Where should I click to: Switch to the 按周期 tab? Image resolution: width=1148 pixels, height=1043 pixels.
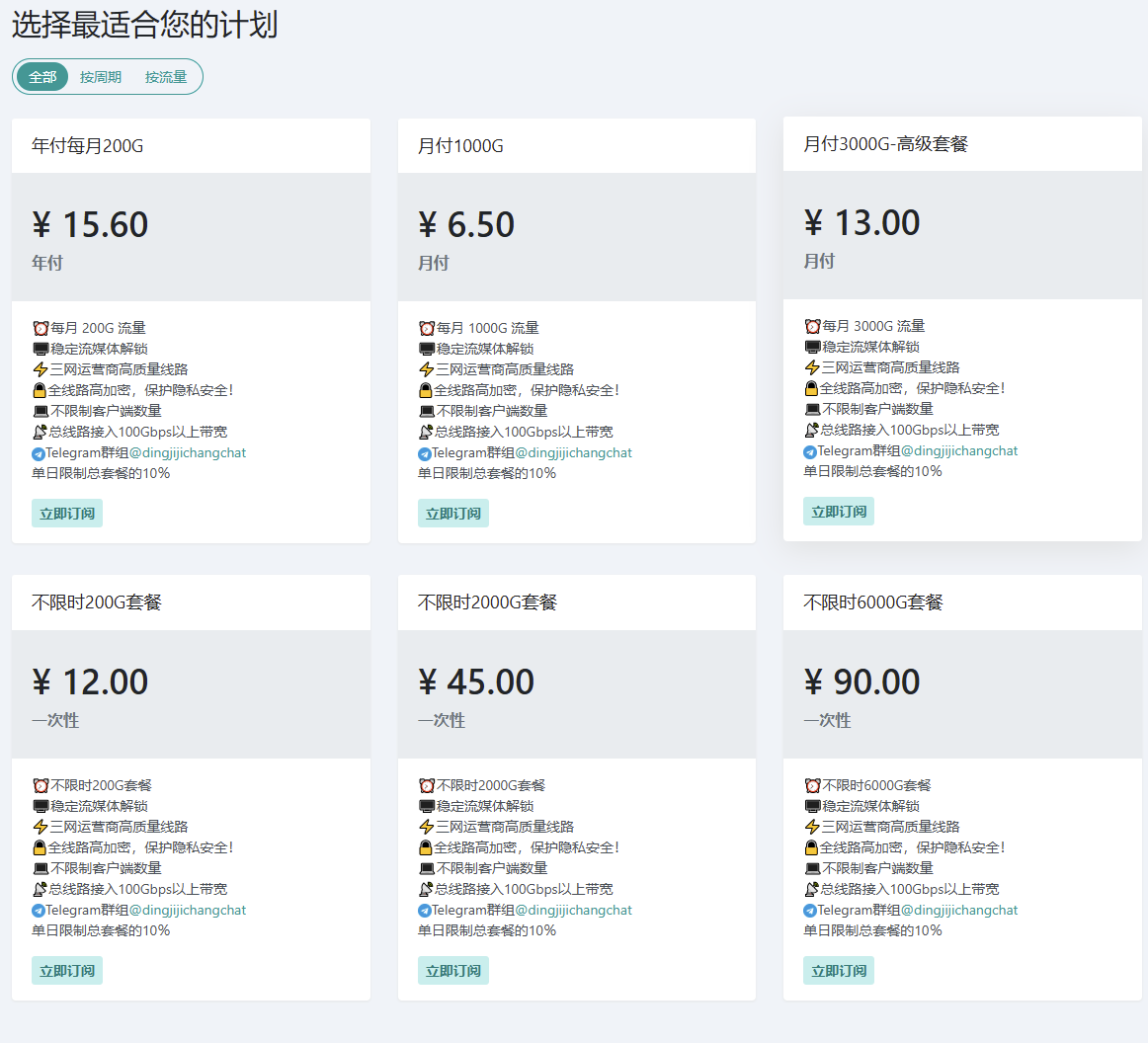[x=101, y=77]
